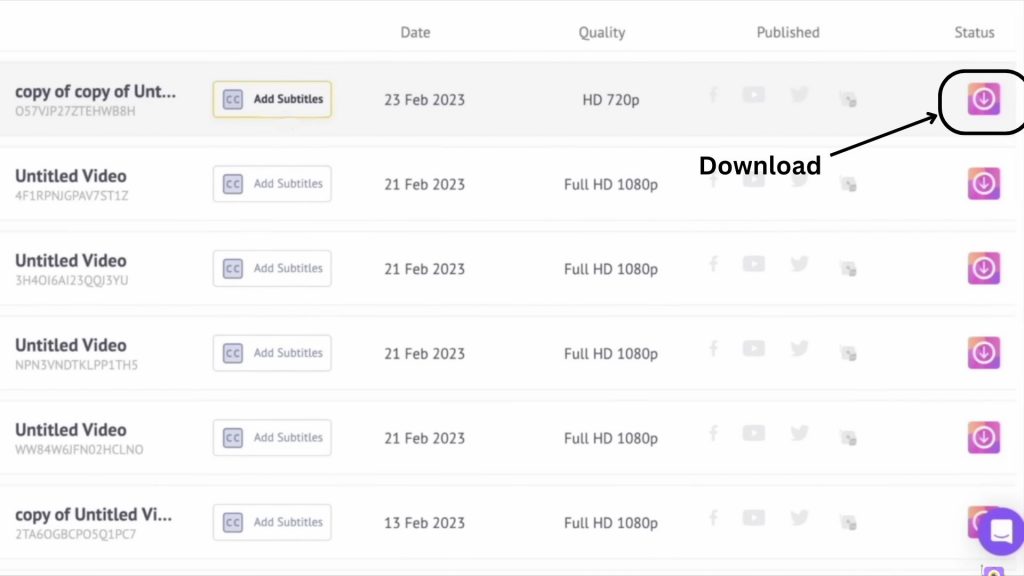
Task: Copy link icon for video NPN3VNDTKLPP1TH5
Action: 848,353
